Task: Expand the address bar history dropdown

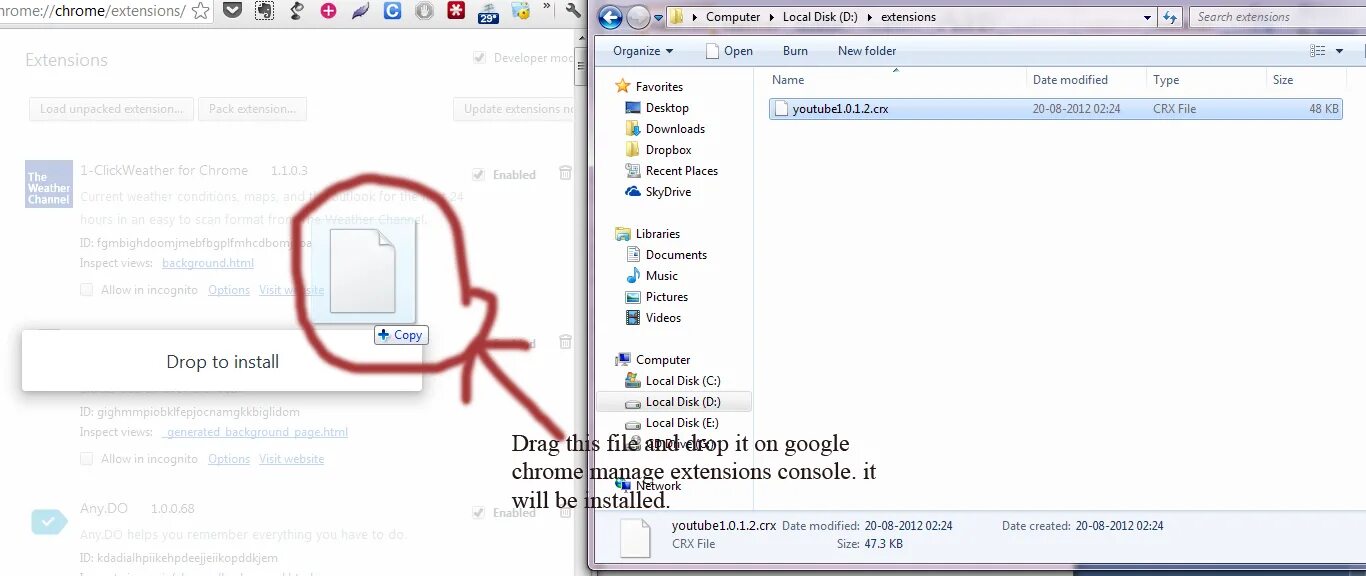Action: [1148, 17]
